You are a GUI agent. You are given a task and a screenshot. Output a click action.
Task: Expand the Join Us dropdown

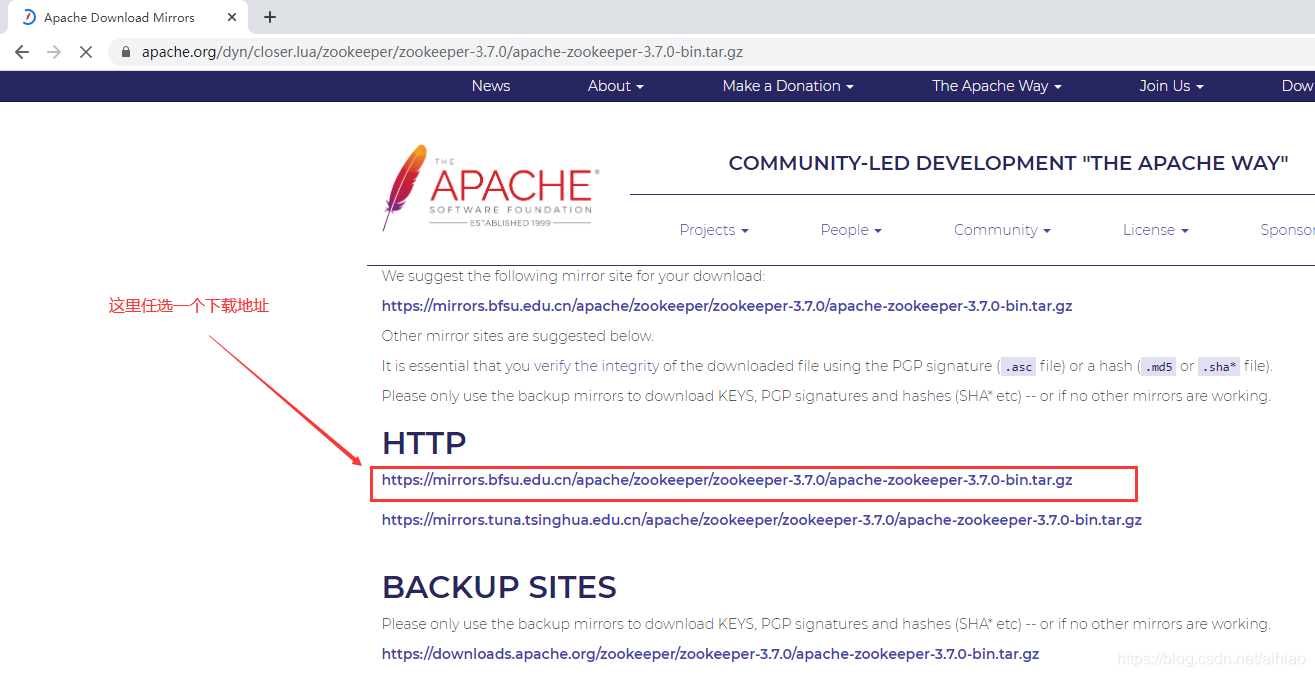click(x=1171, y=86)
